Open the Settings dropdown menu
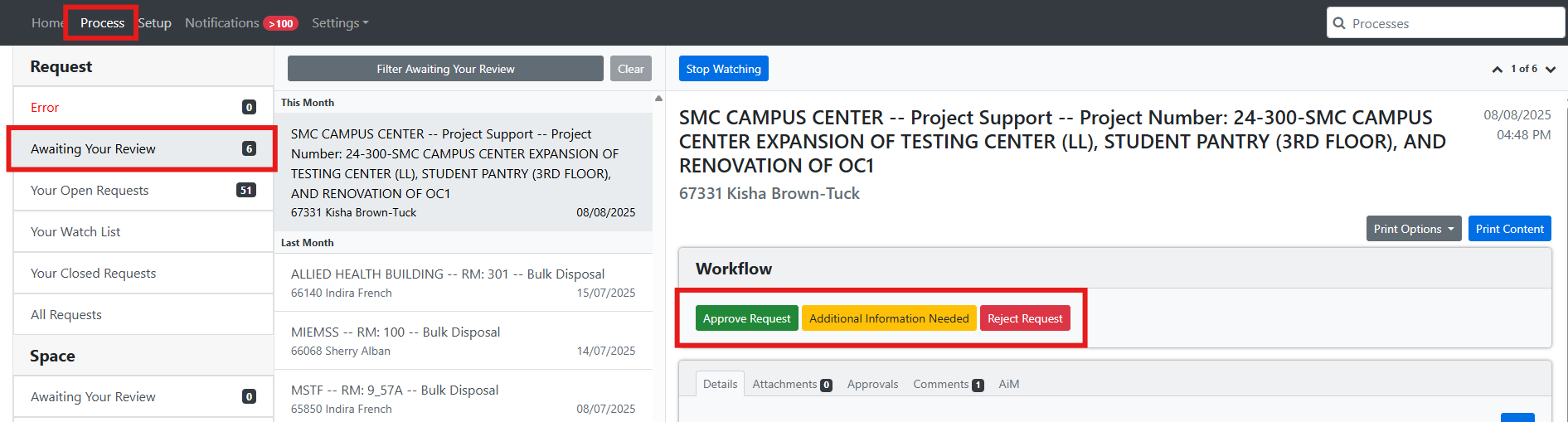The width and height of the screenshot is (1568, 422). (339, 23)
